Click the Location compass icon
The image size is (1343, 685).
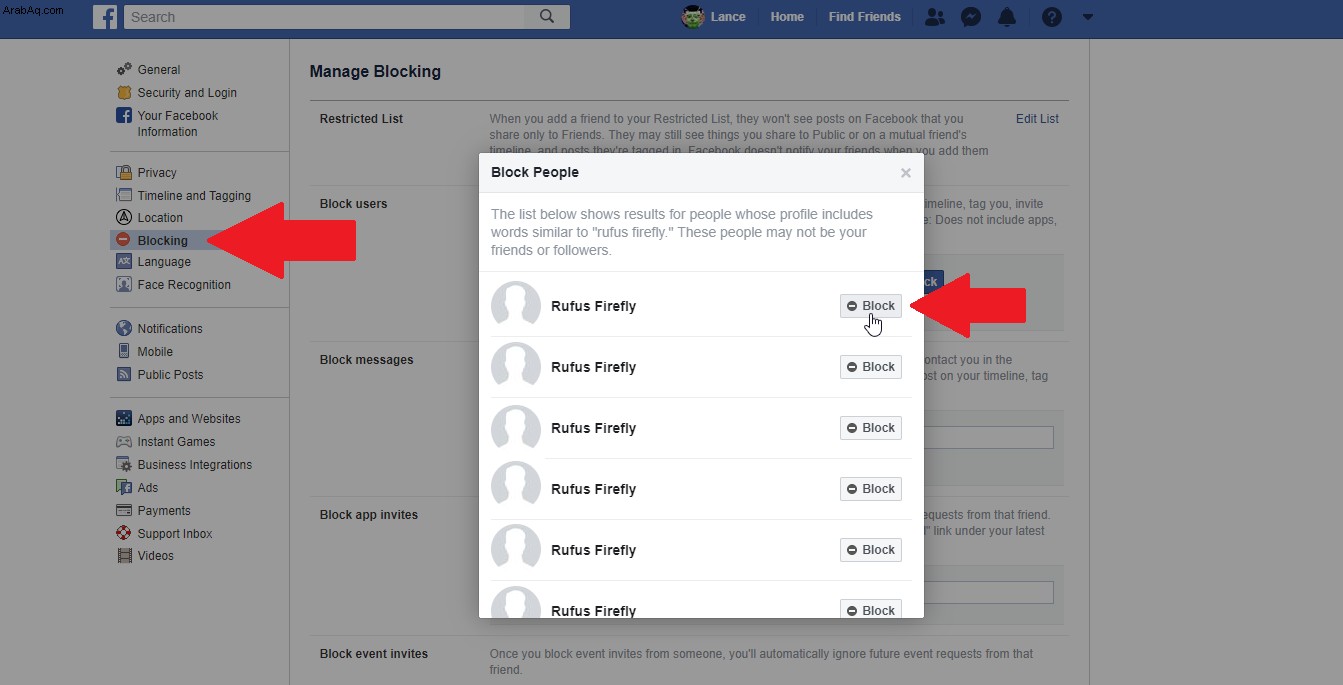[x=124, y=218]
